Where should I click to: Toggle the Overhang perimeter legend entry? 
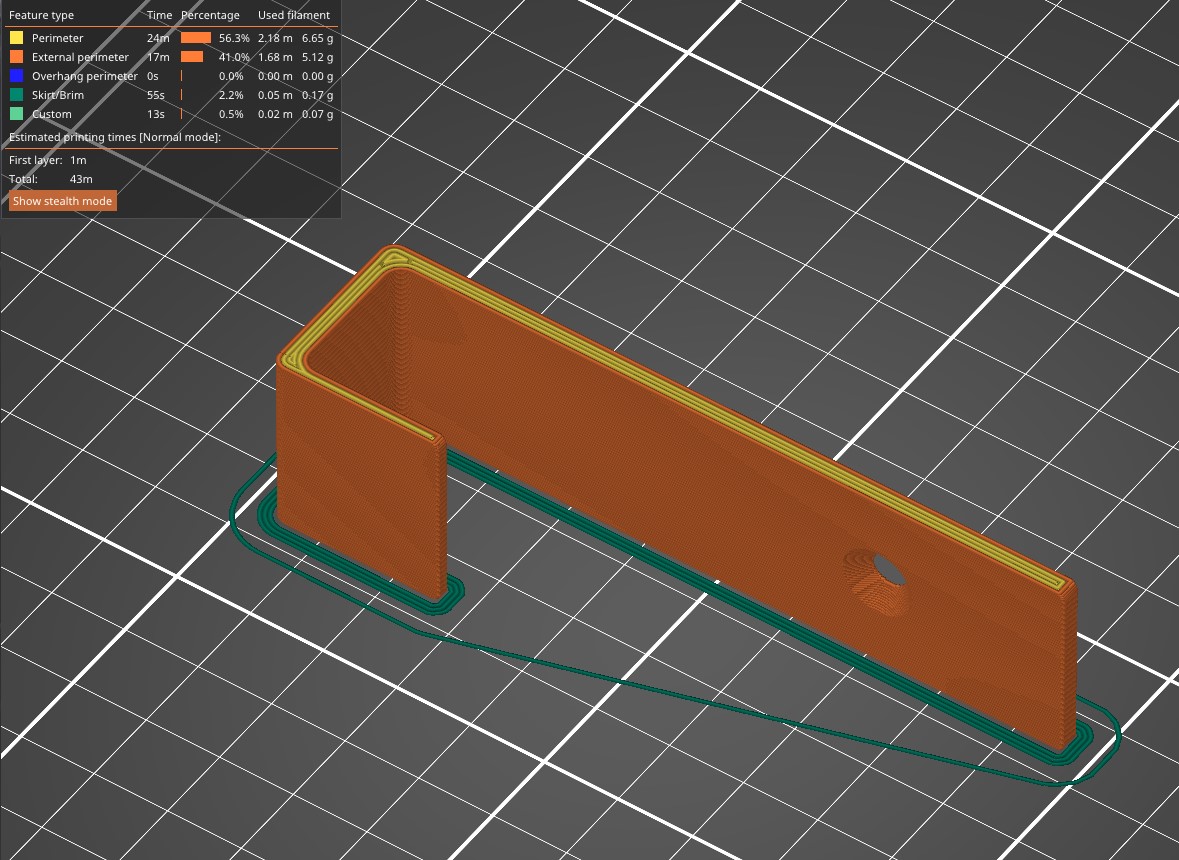click(x=85, y=76)
